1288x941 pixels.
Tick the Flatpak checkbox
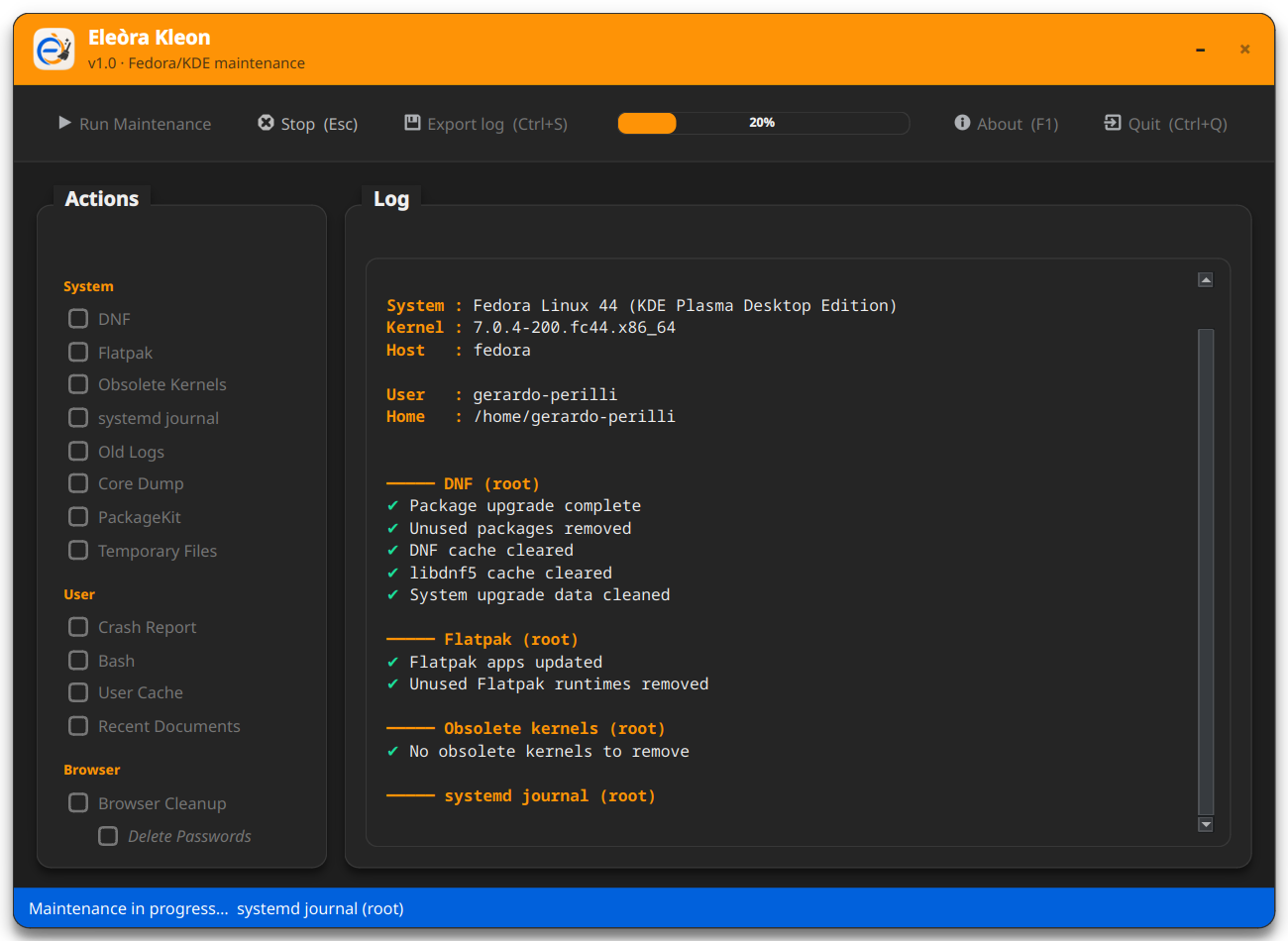point(78,353)
